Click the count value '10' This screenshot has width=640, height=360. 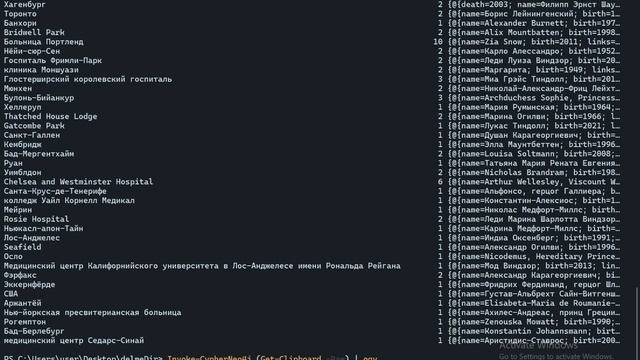438,42
